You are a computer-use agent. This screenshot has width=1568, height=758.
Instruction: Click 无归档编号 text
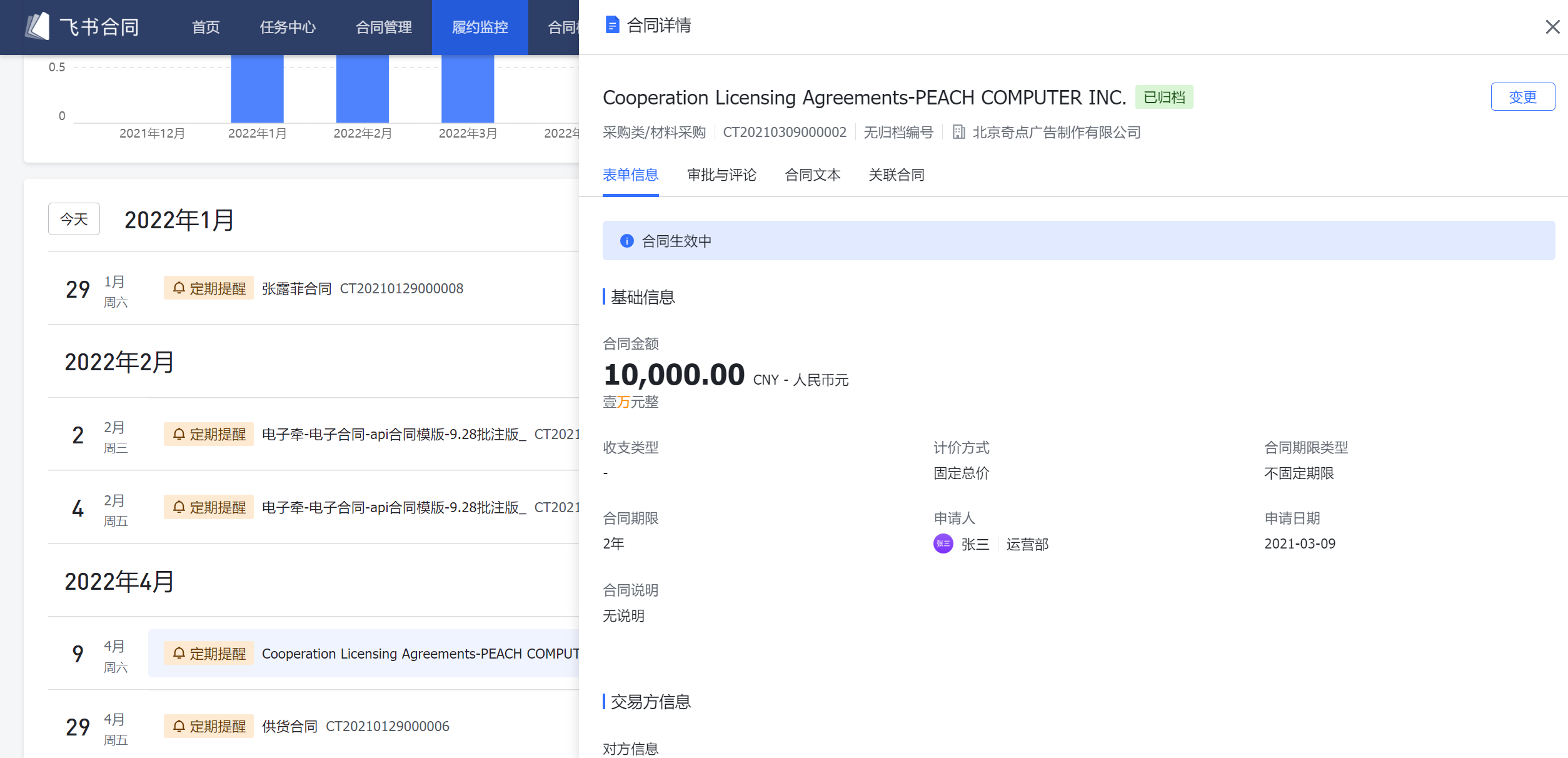click(x=898, y=132)
